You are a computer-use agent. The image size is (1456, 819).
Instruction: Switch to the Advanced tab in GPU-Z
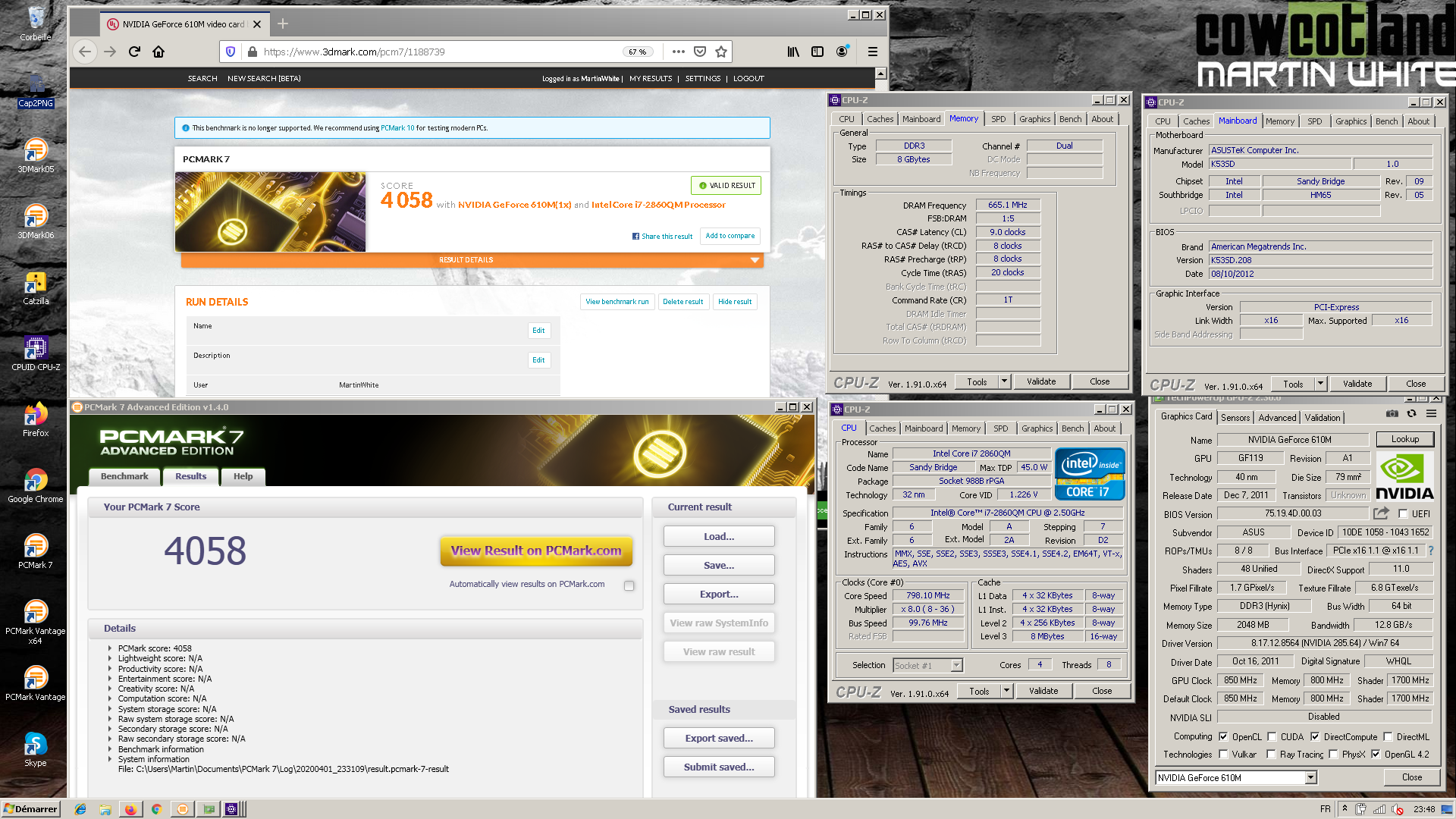click(1277, 418)
